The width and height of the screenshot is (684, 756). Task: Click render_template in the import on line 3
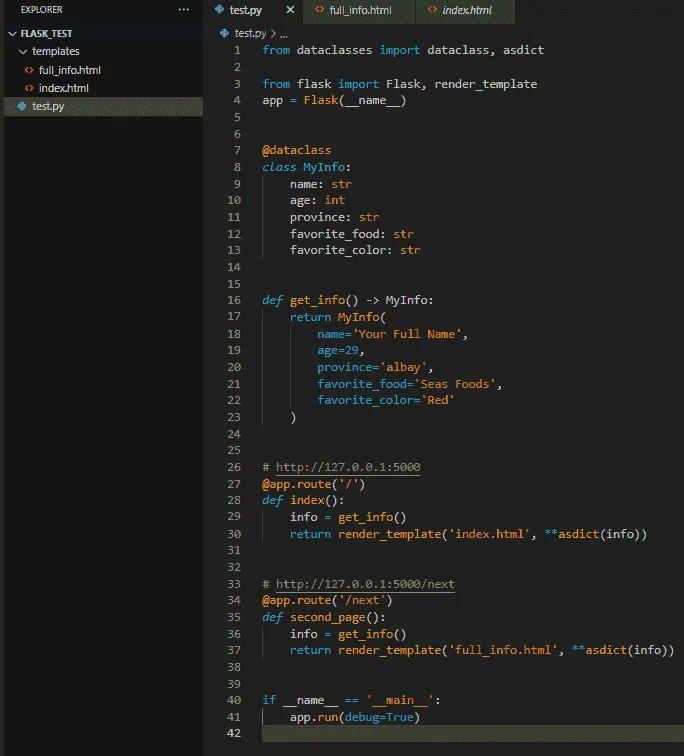point(485,84)
